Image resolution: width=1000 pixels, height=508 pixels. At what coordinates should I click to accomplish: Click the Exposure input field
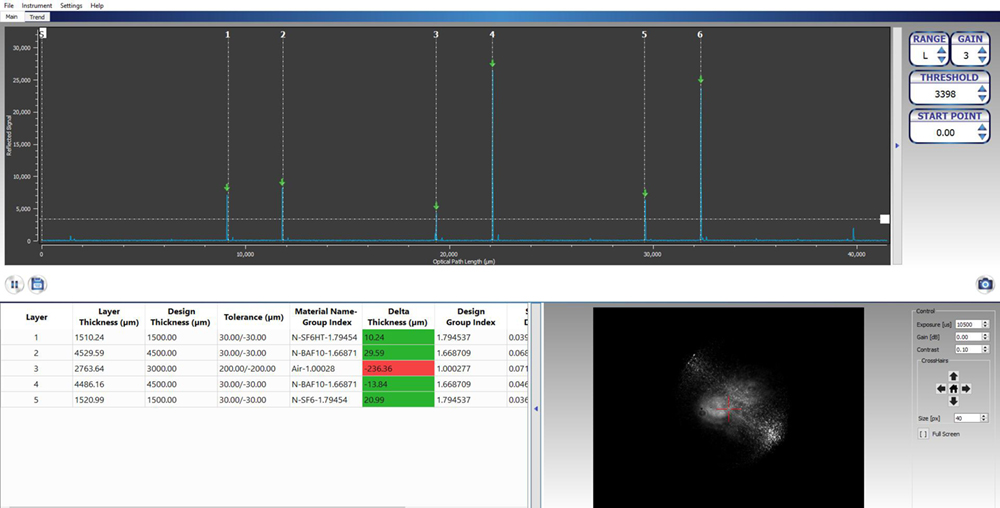point(967,325)
